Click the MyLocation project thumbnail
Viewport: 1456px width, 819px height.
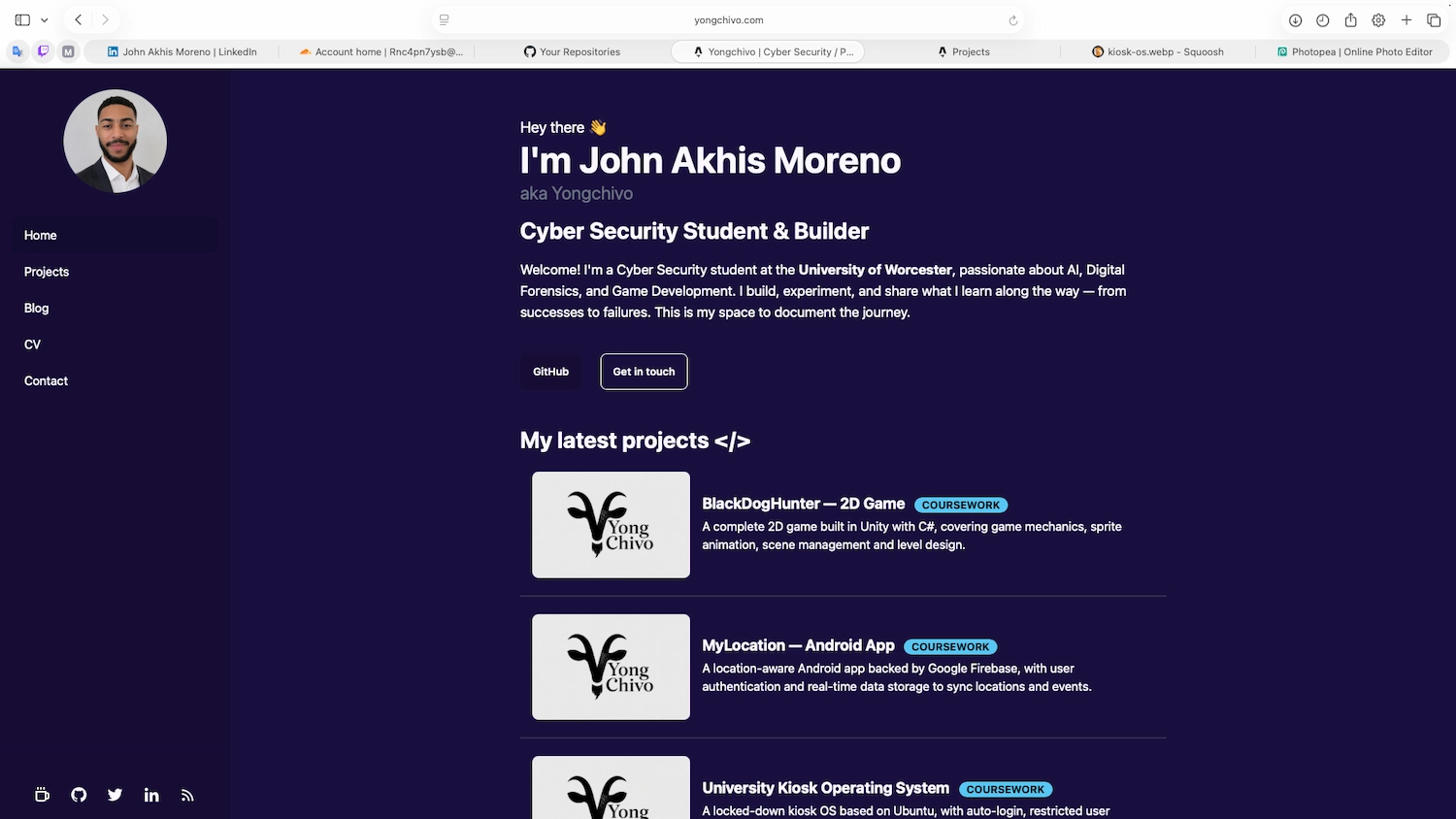[611, 667]
